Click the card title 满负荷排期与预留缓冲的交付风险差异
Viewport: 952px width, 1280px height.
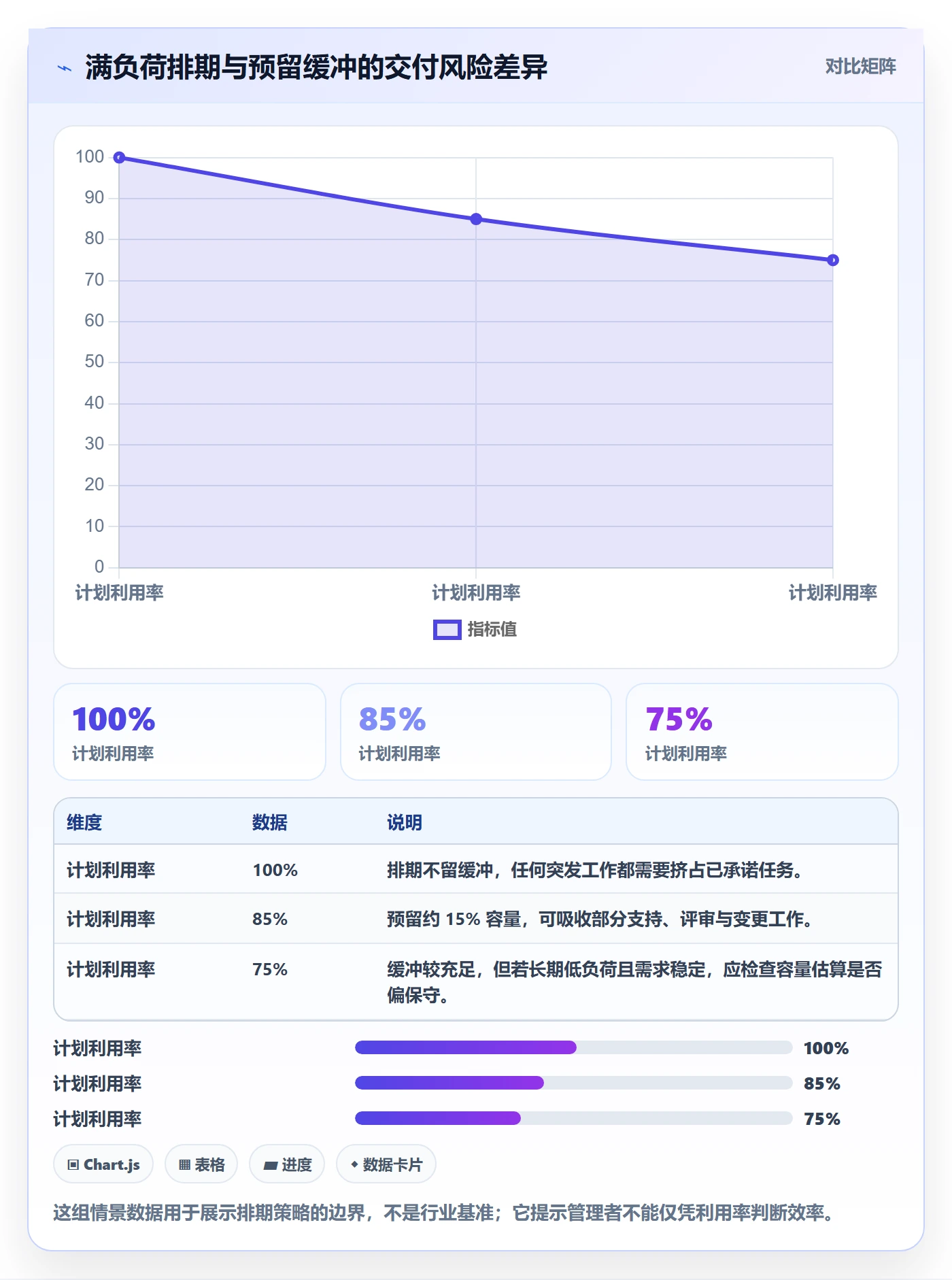(316, 67)
